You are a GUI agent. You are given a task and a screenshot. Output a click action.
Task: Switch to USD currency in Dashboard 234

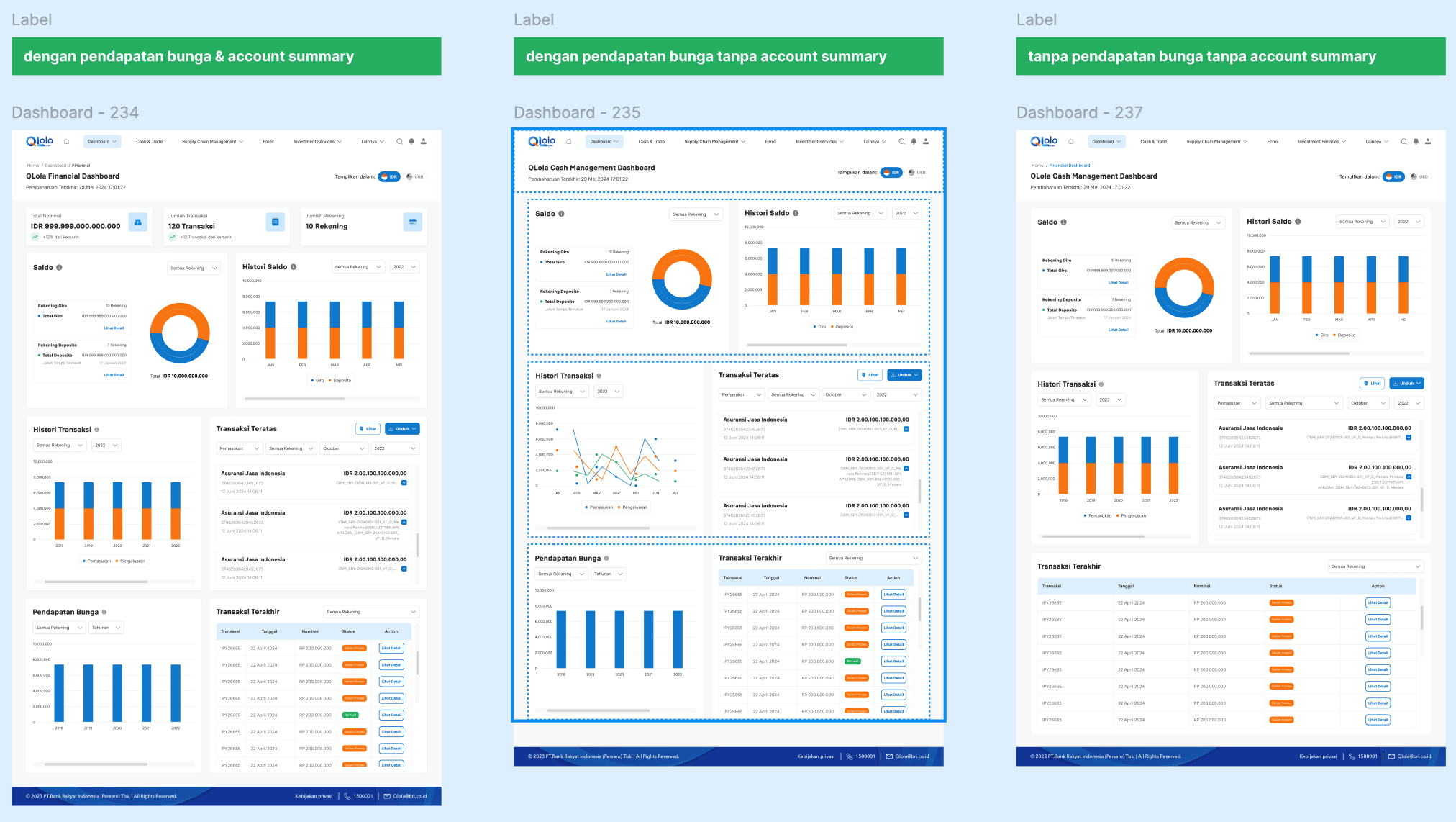[x=415, y=176]
